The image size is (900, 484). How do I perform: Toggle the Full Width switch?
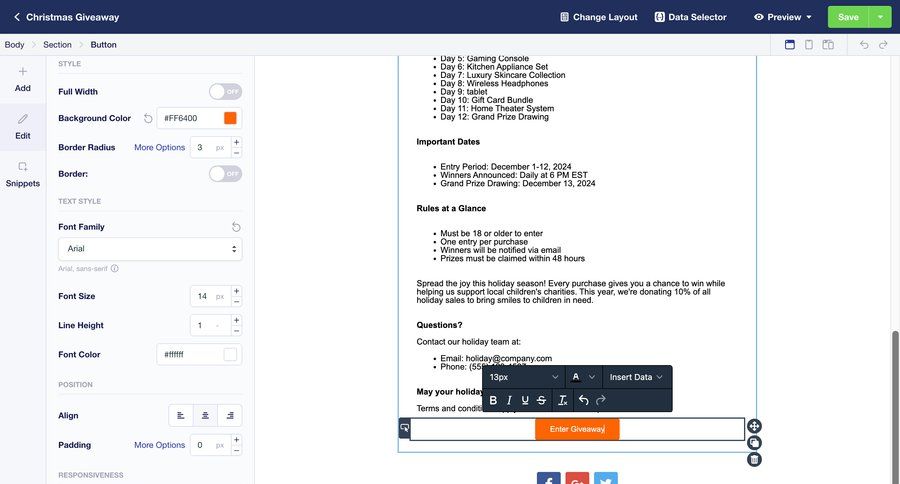pos(225,92)
